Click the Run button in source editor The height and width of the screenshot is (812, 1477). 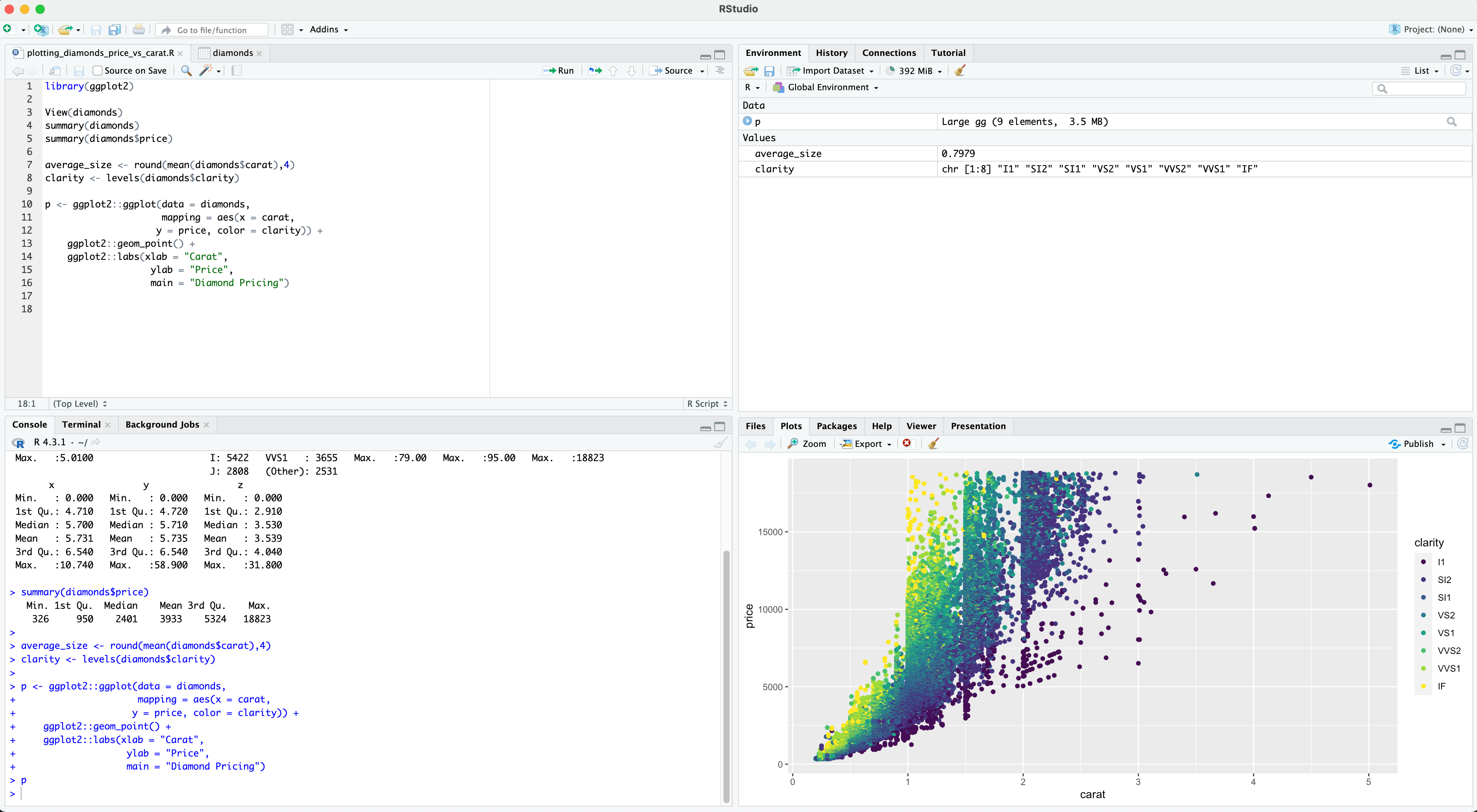pyautogui.click(x=558, y=71)
